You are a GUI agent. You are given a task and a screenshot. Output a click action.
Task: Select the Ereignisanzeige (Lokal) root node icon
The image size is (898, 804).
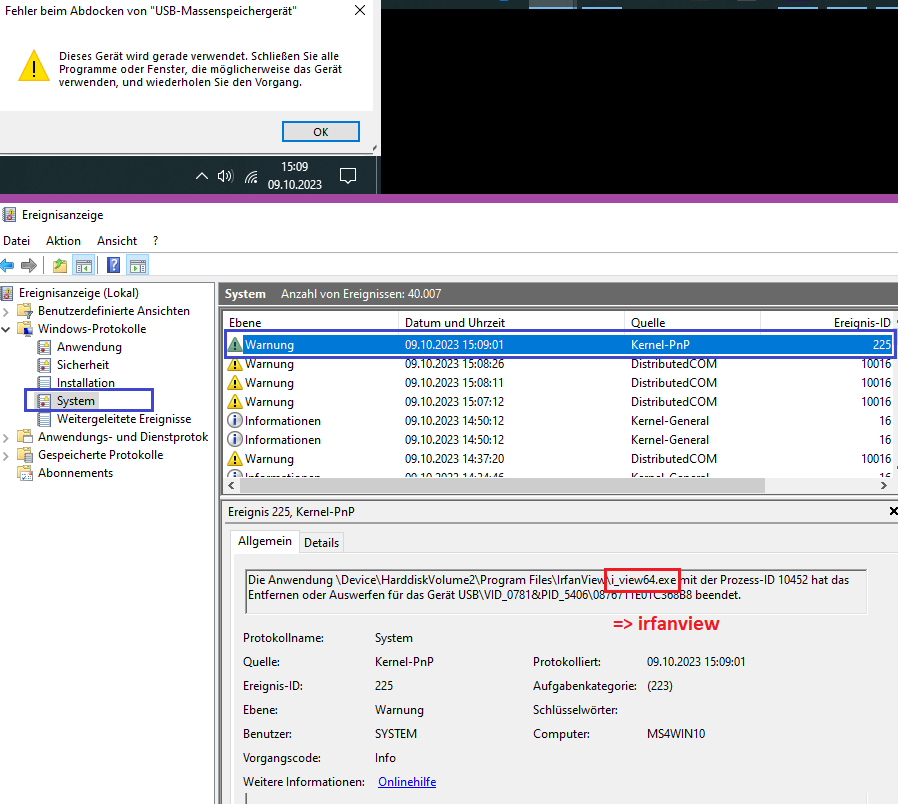pyautogui.click(x=9, y=294)
